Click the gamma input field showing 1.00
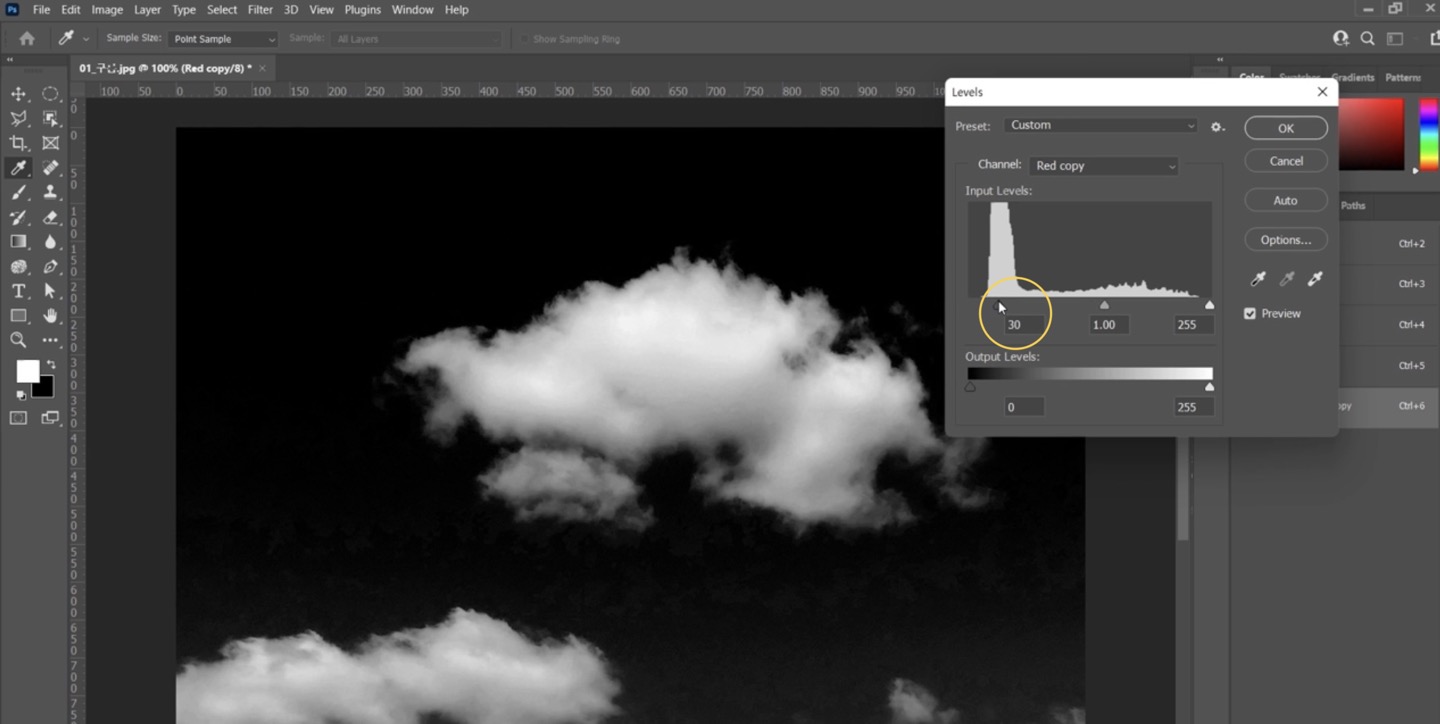 pos(1109,325)
